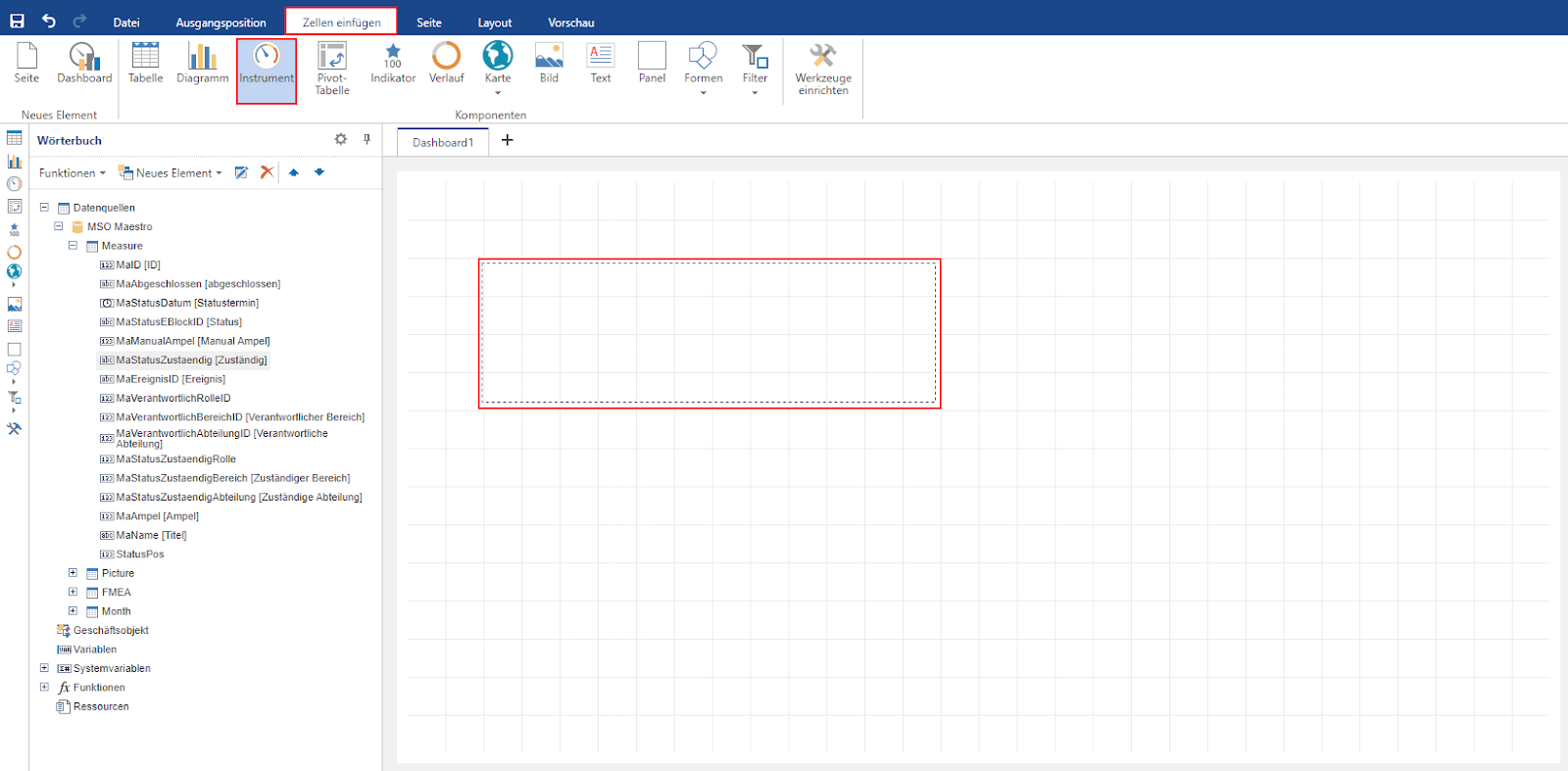
Task: Toggle pin on Wörterbuch panel
Action: coord(367,139)
